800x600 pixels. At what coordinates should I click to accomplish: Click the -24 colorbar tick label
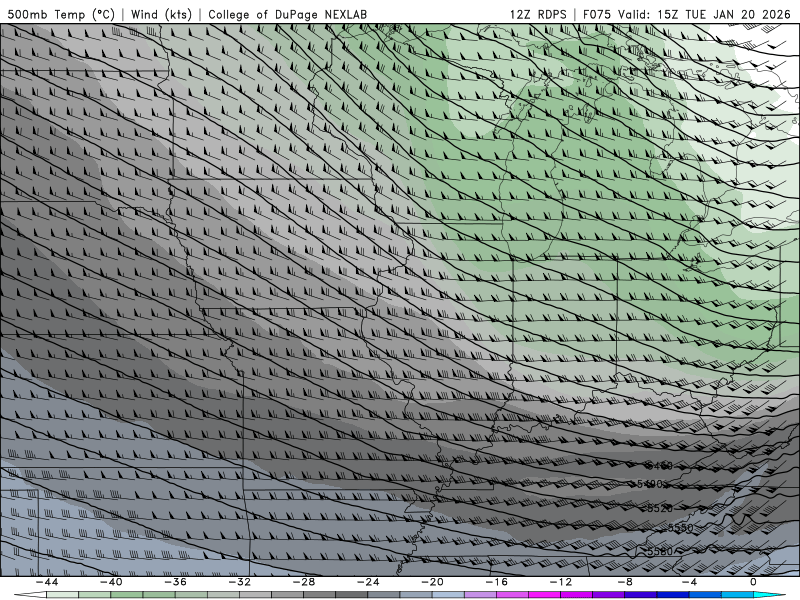pos(368,582)
